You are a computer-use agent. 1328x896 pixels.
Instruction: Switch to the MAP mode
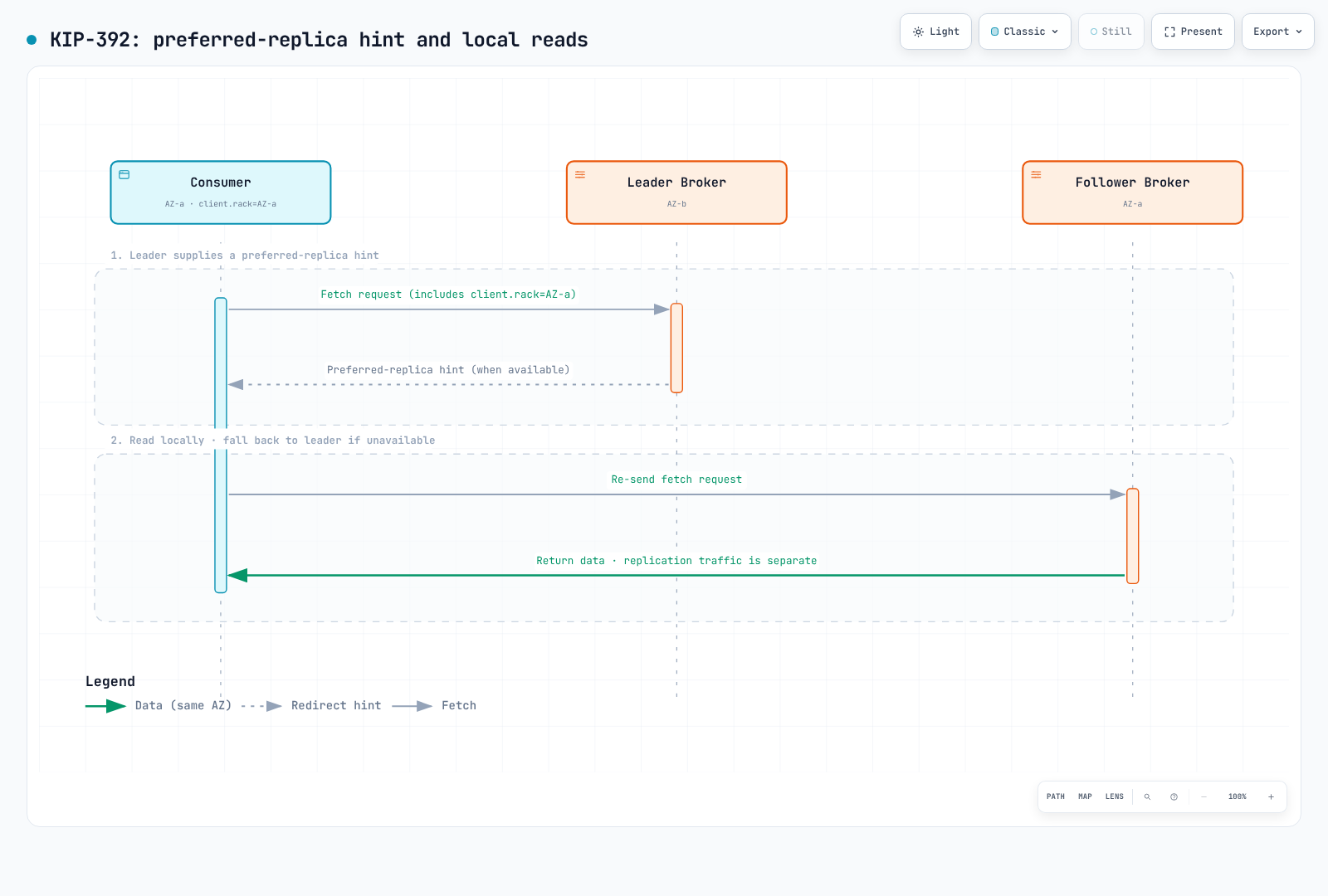pos(1085,796)
